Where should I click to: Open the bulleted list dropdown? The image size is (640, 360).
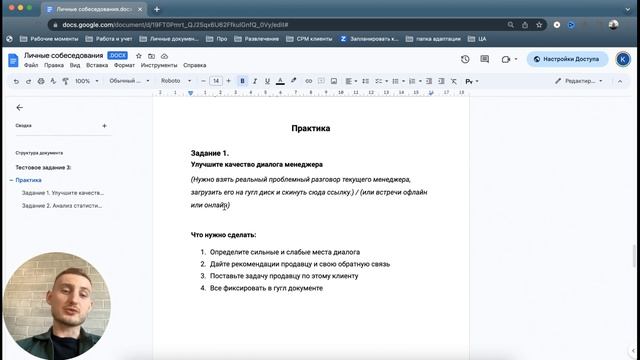398,81
